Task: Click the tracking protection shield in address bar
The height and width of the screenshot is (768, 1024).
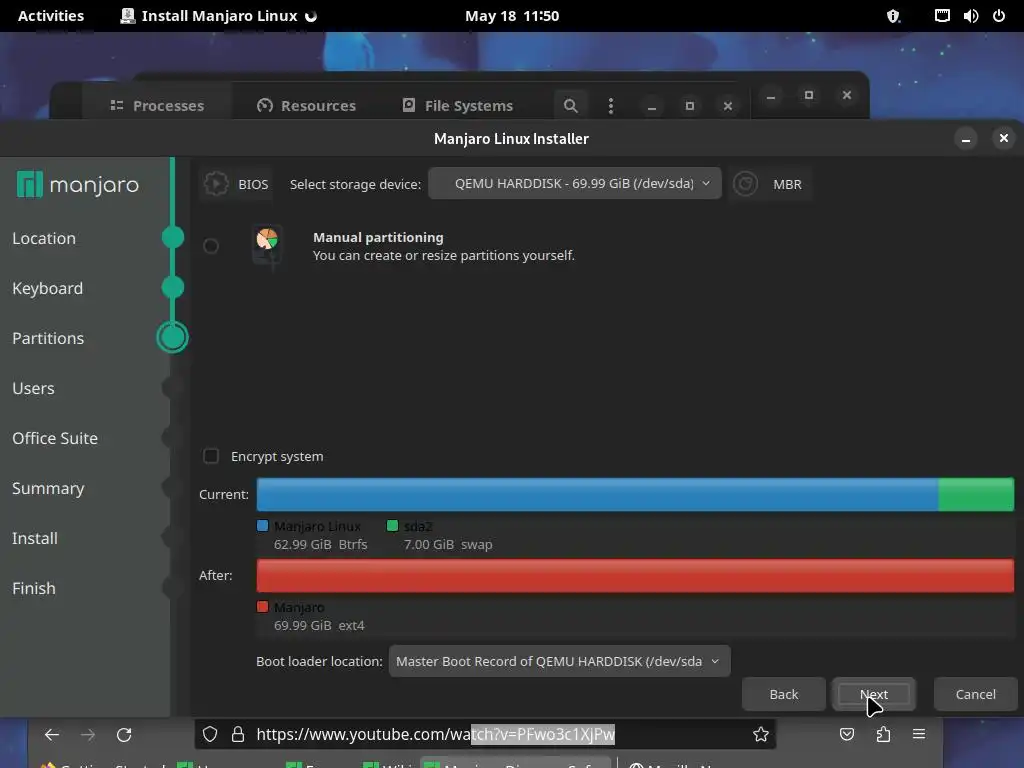Action: [x=210, y=735]
